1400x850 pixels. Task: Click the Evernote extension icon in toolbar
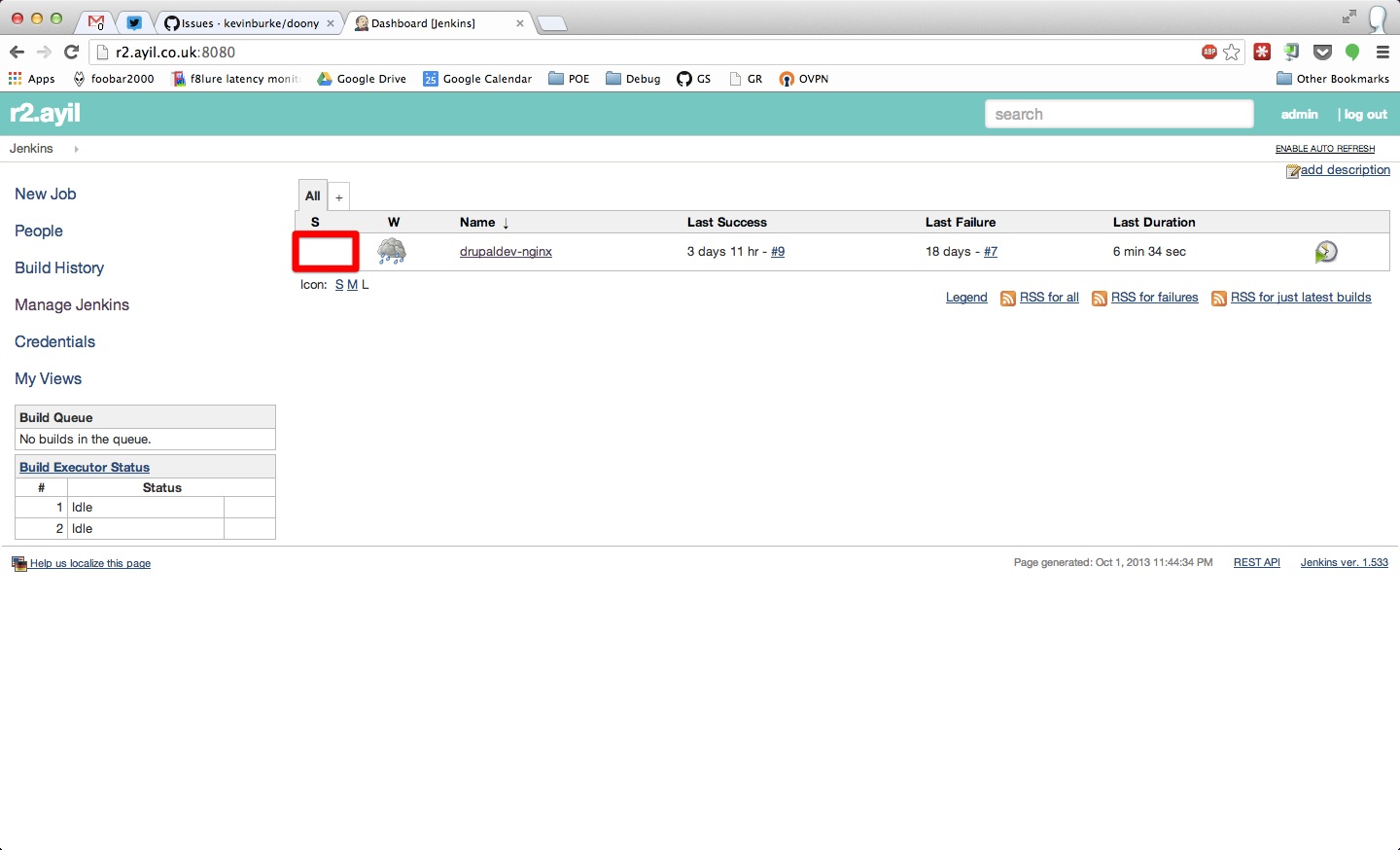(1292, 53)
